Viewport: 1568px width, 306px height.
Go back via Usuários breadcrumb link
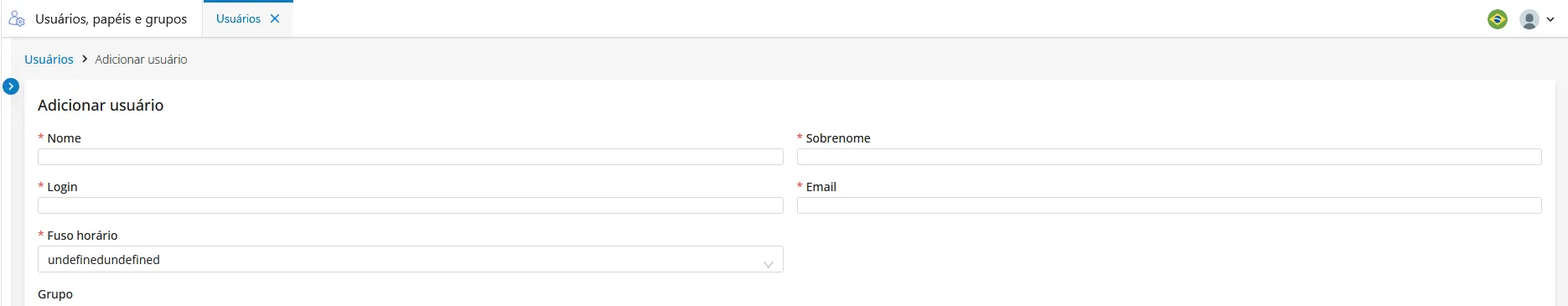49,60
